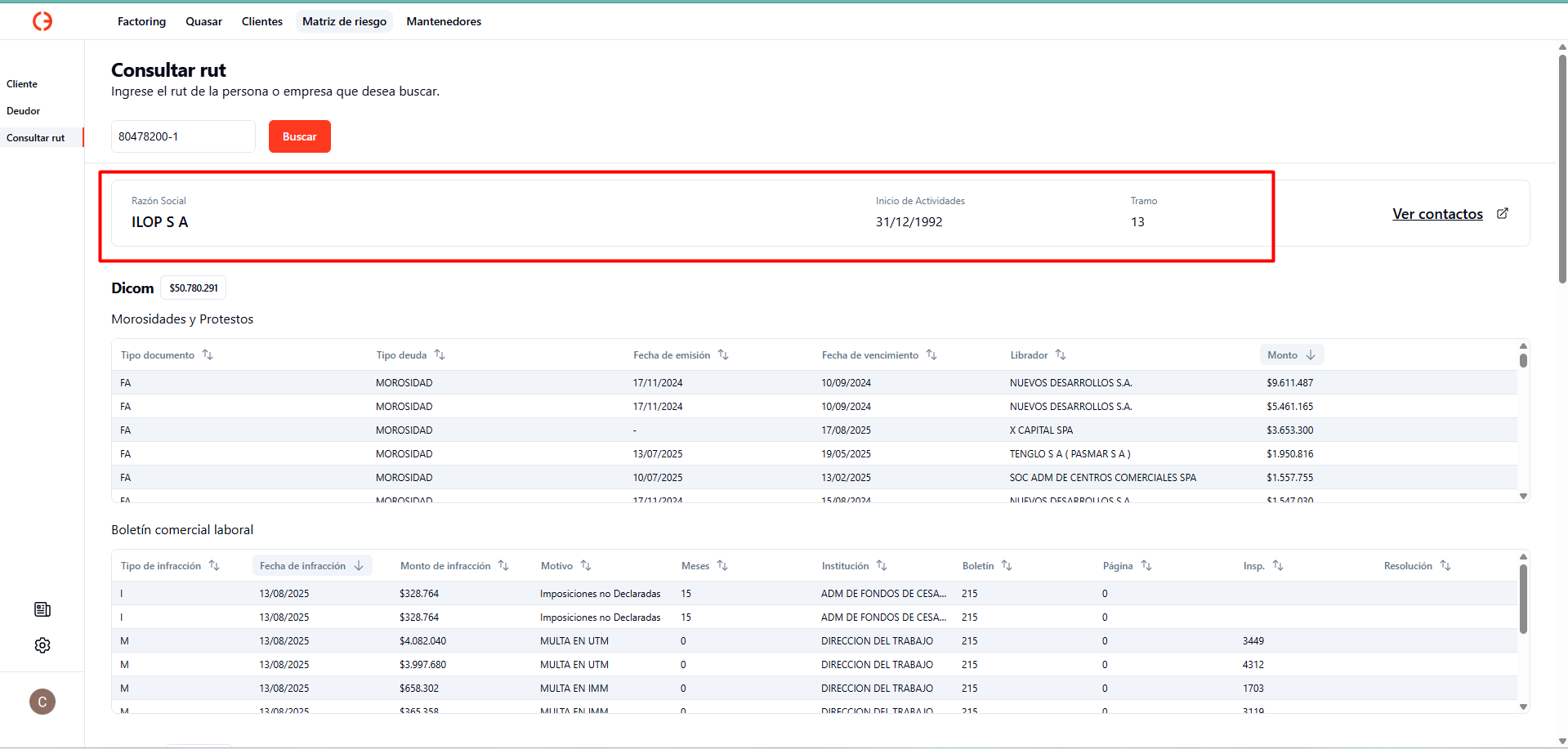Sort by Librador column arrows
The width and height of the screenshot is (1568, 749).
coord(1060,354)
